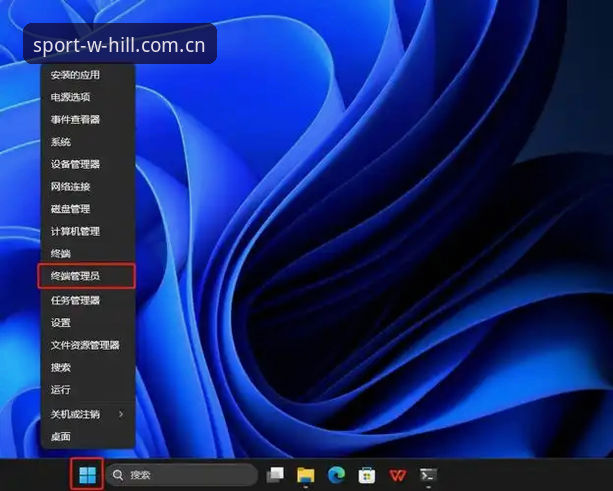This screenshot has width=613, height=491.
Task: Open Task View from the taskbar
Action: click(x=275, y=475)
